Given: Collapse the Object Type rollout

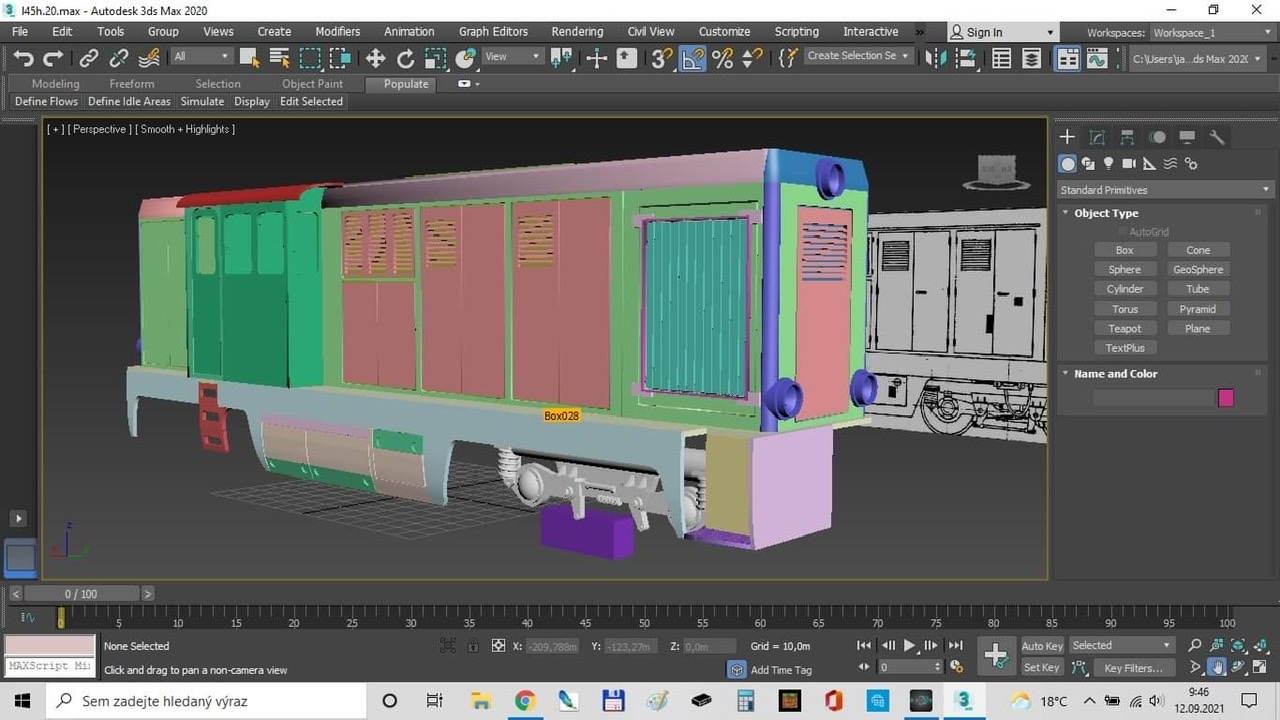Looking at the screenshot, I should pyautogui.click(x=1106, y=213).
